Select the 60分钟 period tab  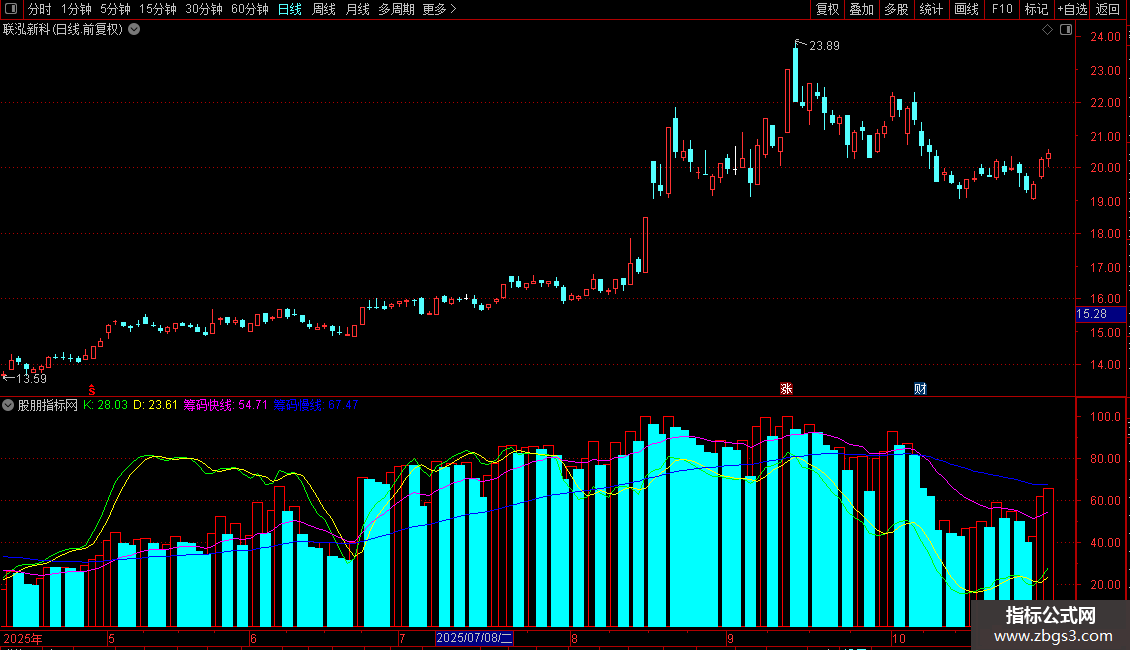point(249,9)
